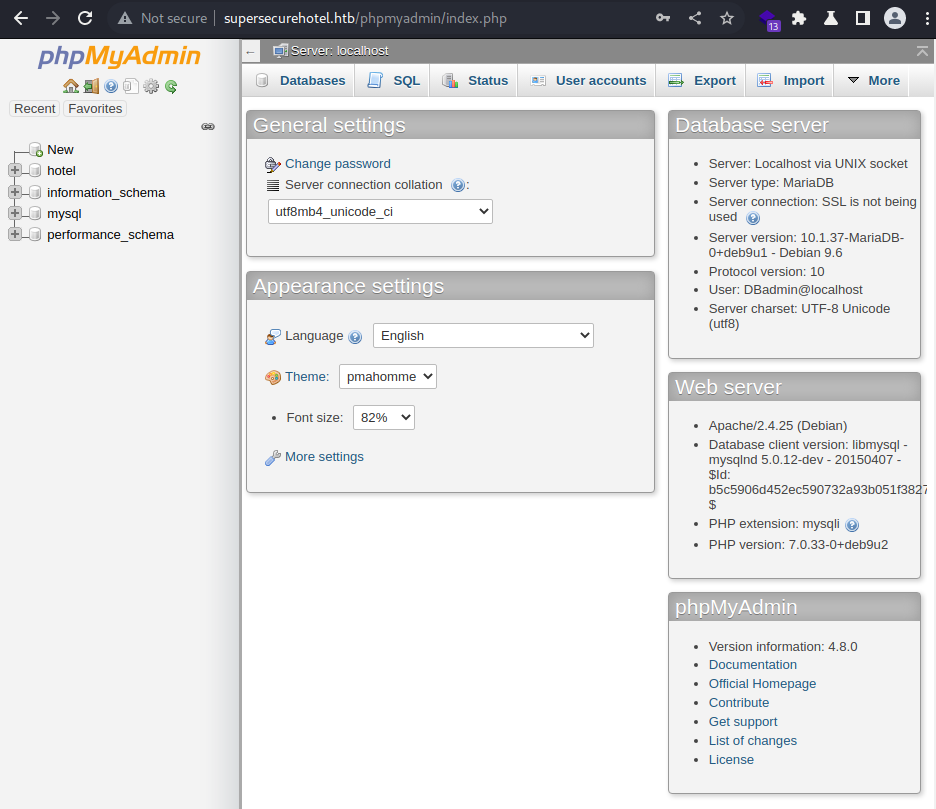Open the Databases tab
936x809 pixels.
coord(300,81)
